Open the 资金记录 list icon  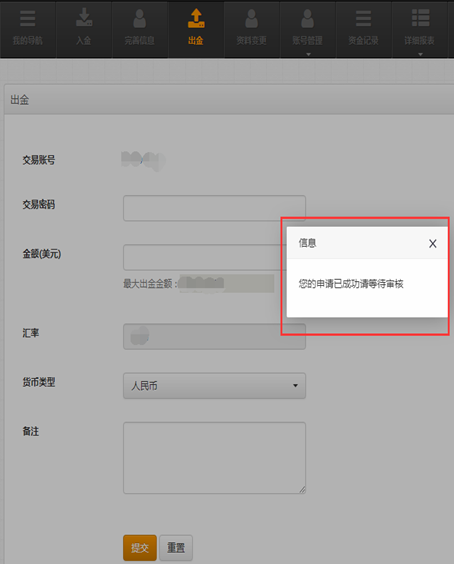point(363,18)
